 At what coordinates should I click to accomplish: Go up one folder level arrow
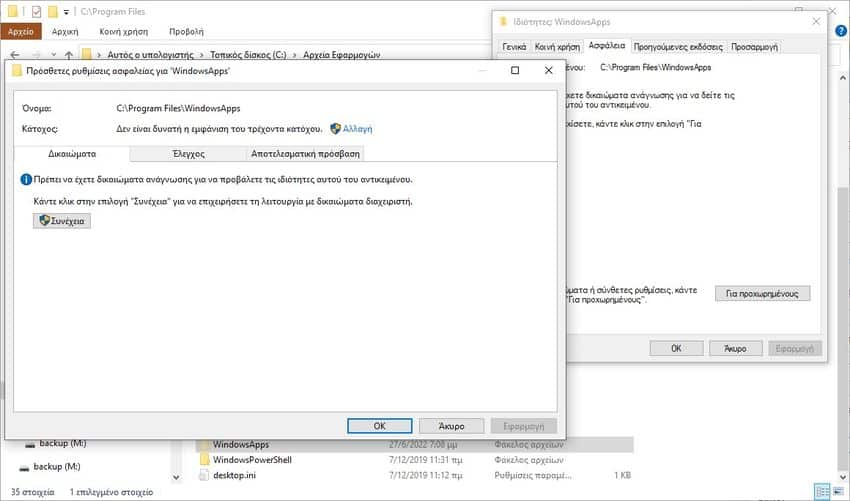69,55
